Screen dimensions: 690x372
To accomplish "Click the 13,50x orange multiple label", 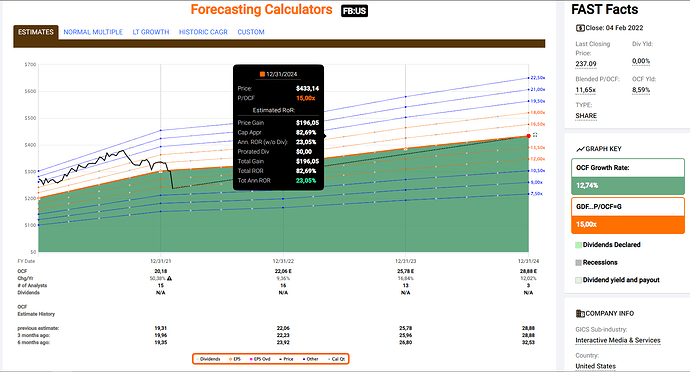I will click(x=538, y=147).
